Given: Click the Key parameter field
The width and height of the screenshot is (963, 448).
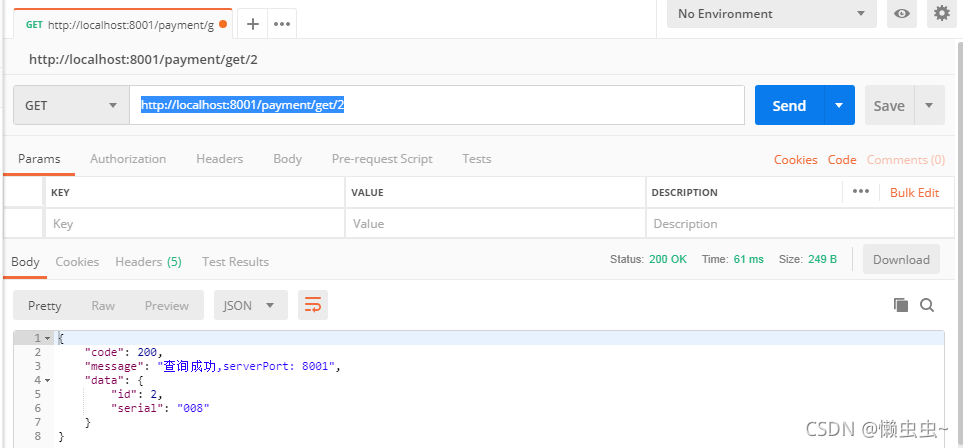Looking at the screenshot, I should pos(195,224).
